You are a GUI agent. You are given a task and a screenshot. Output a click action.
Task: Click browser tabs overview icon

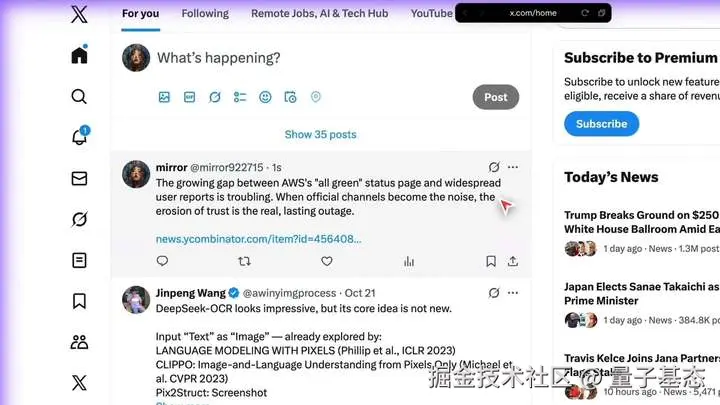coord(602,13)
